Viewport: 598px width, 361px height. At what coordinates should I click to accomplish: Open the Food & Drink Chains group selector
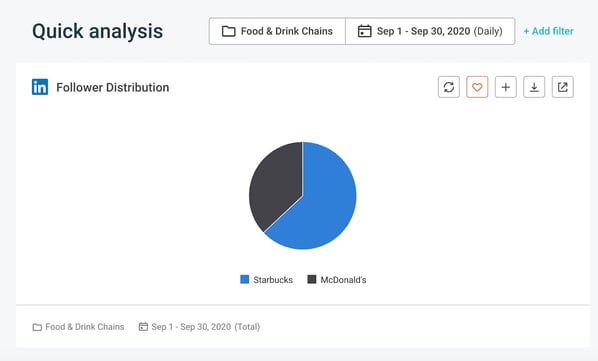coord(277,31)
